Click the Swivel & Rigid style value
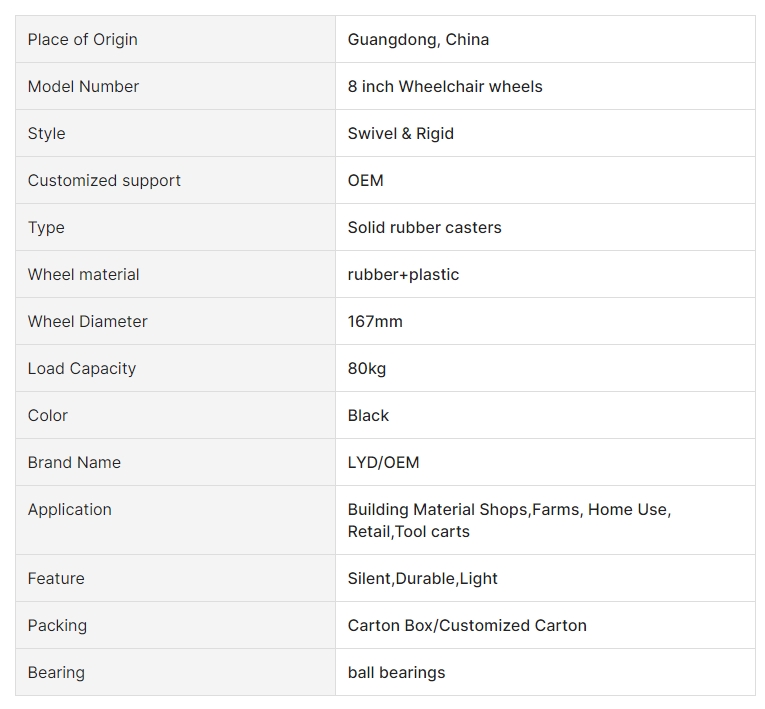The image size is (765, 709). click(x=401, y=133)
